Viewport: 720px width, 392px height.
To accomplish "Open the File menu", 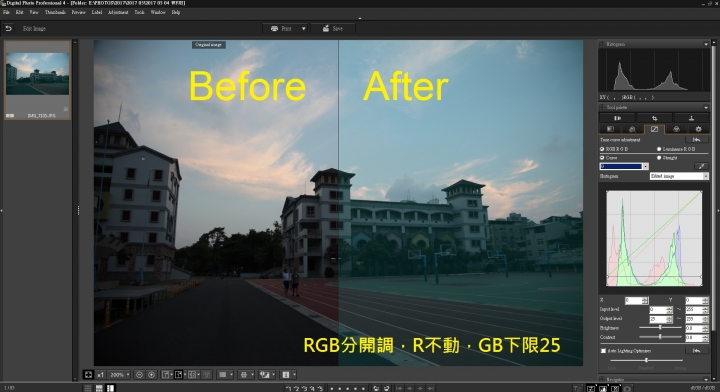I will click(6, 12).
